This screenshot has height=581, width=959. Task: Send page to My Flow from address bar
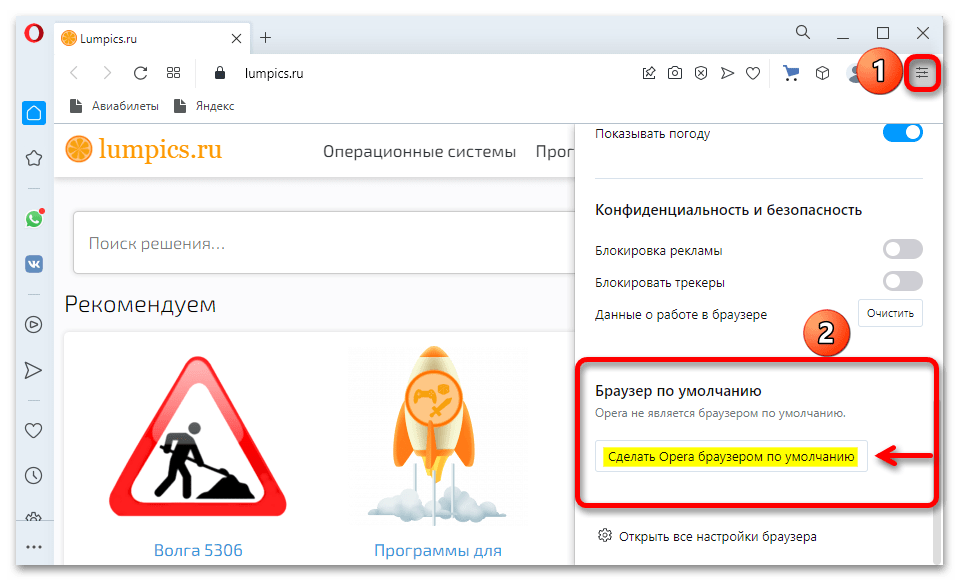tap(727, 73)
